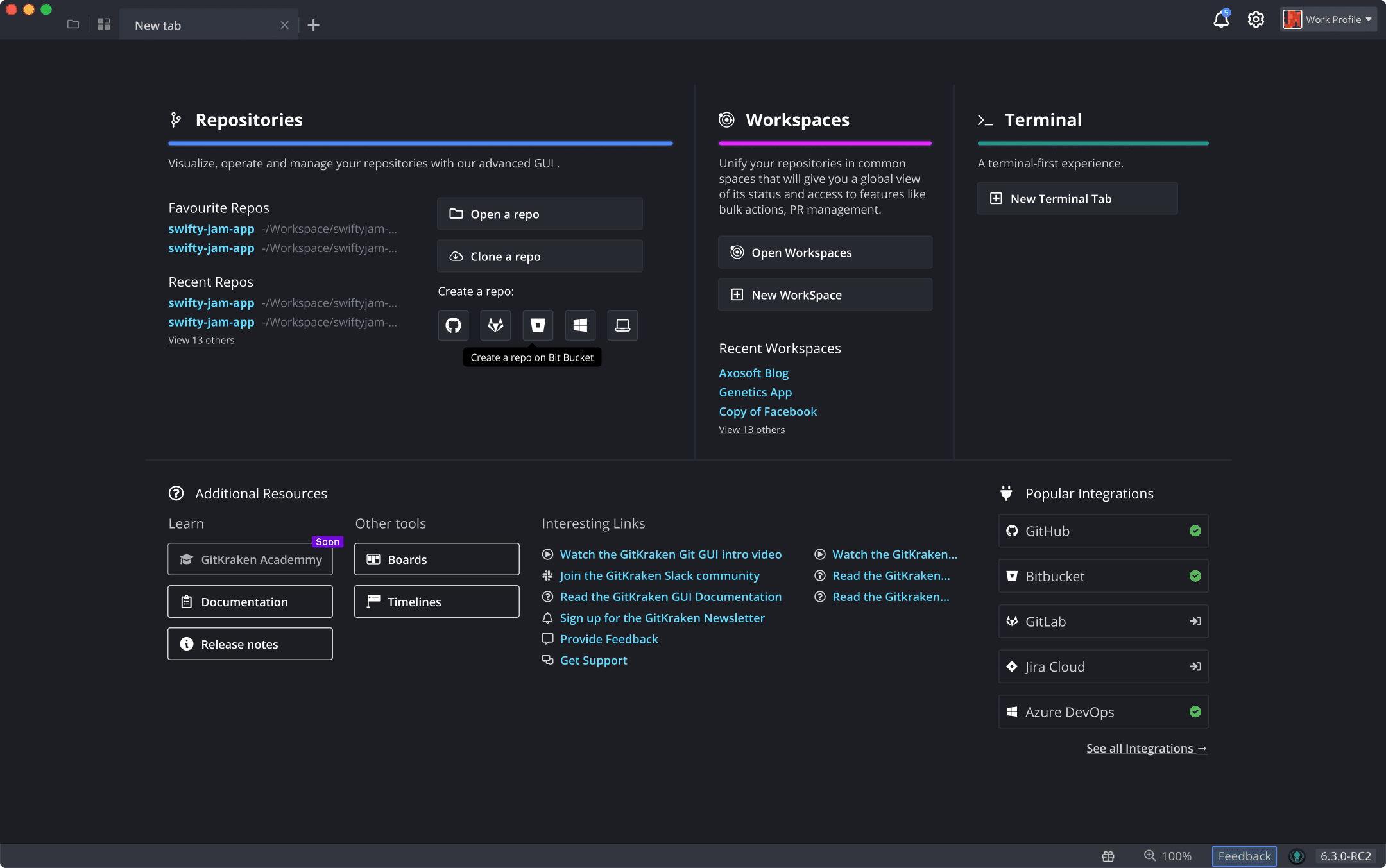Sign up for the GitKraken Newsletter

point(662,618)
